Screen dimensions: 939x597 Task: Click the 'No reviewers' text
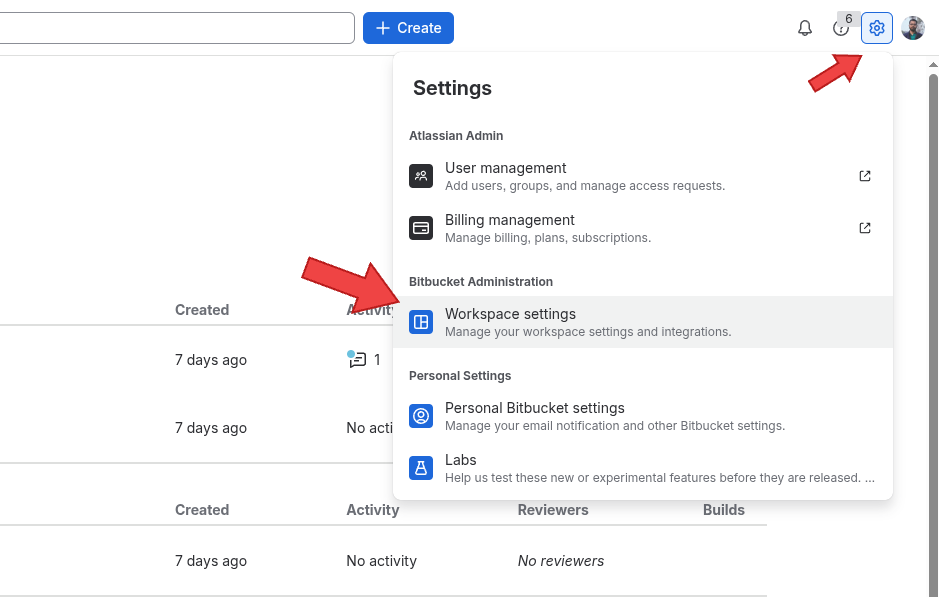pos(561,561)
